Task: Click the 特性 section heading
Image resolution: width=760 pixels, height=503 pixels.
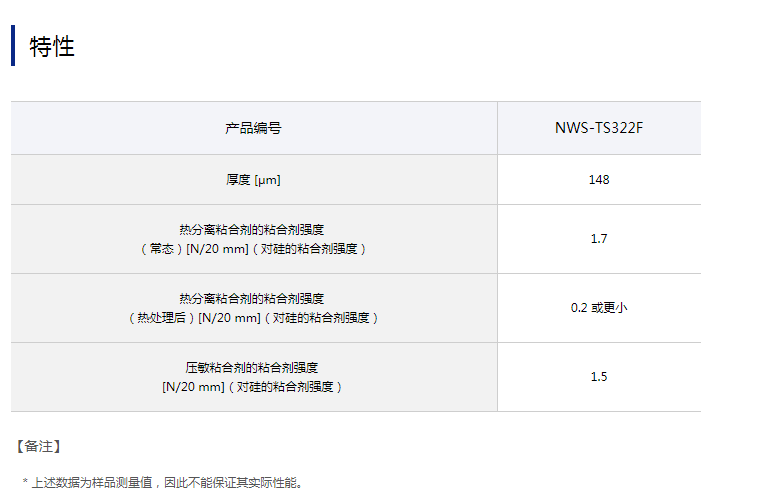Action: tap(52, 46)
